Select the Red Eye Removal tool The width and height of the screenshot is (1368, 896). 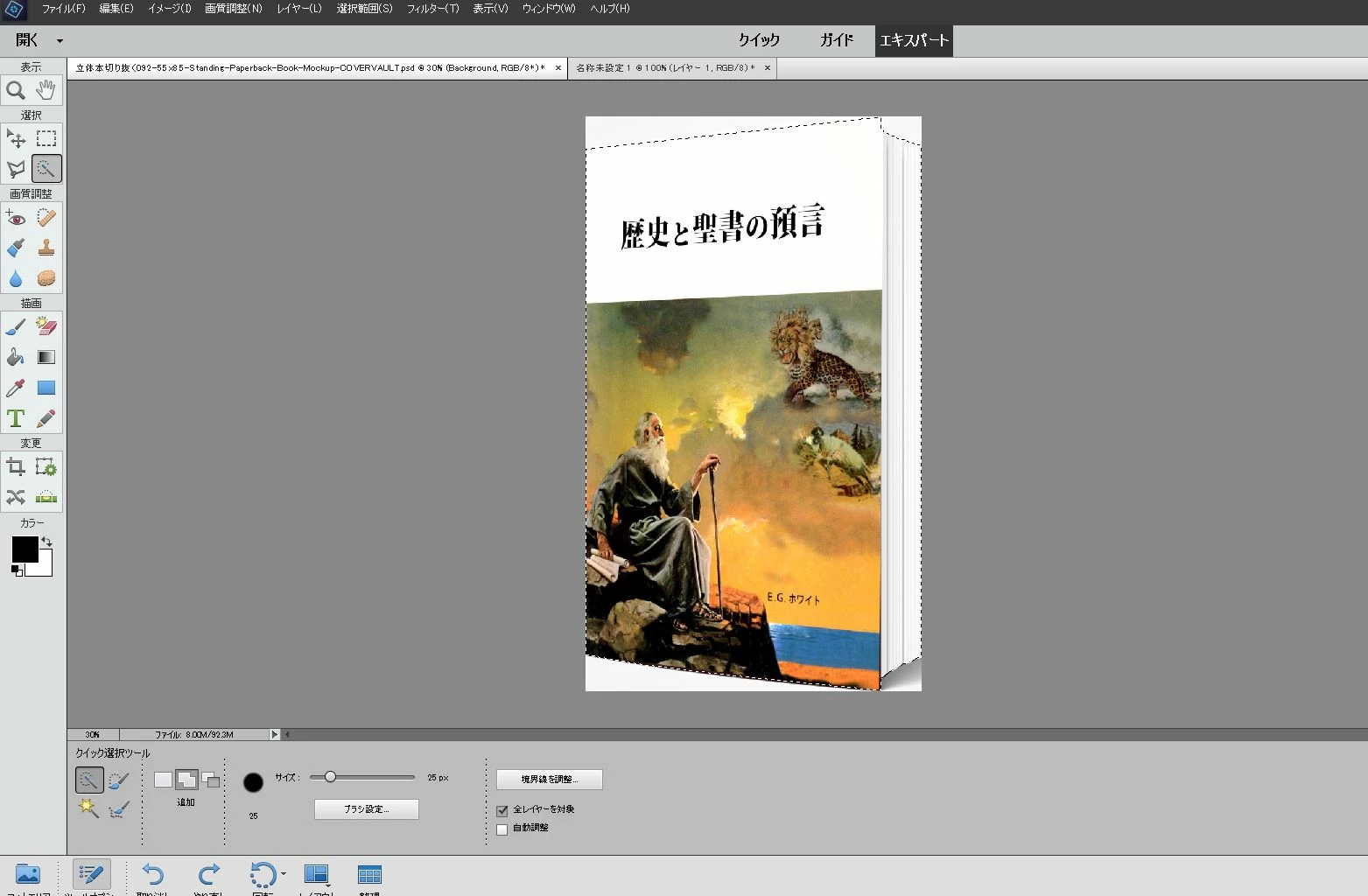[16, 218]
